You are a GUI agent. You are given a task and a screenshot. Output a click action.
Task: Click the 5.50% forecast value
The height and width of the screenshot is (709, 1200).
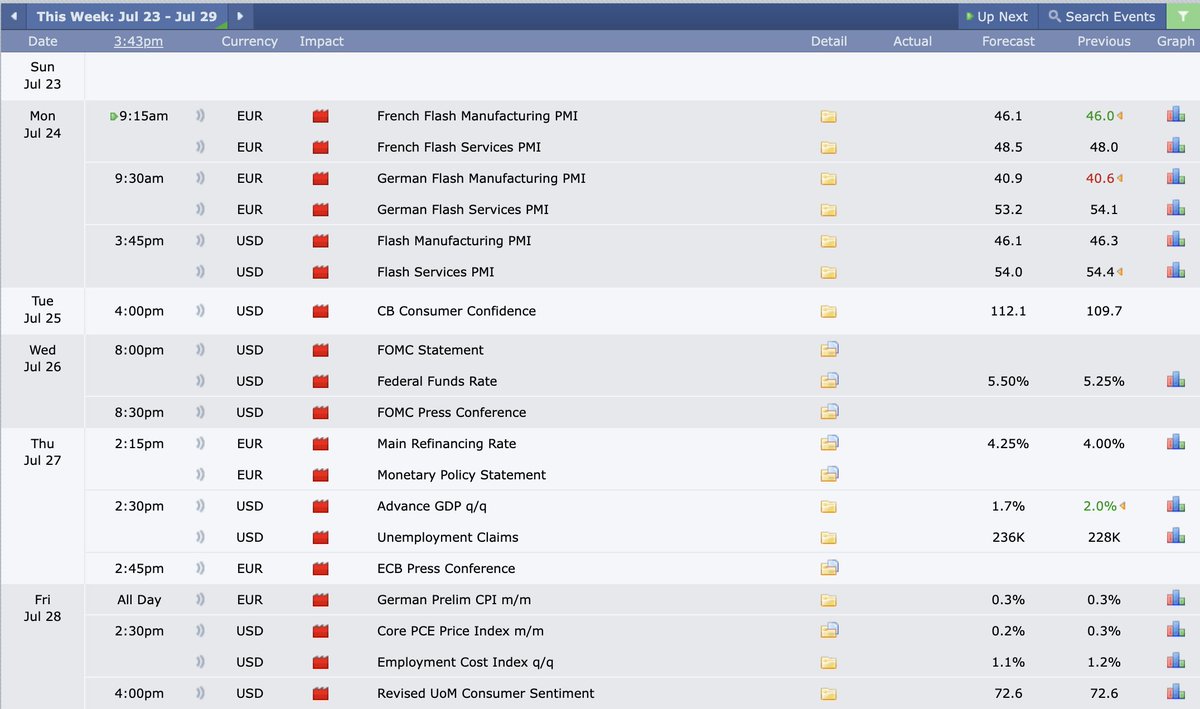tap(1008, 381)
